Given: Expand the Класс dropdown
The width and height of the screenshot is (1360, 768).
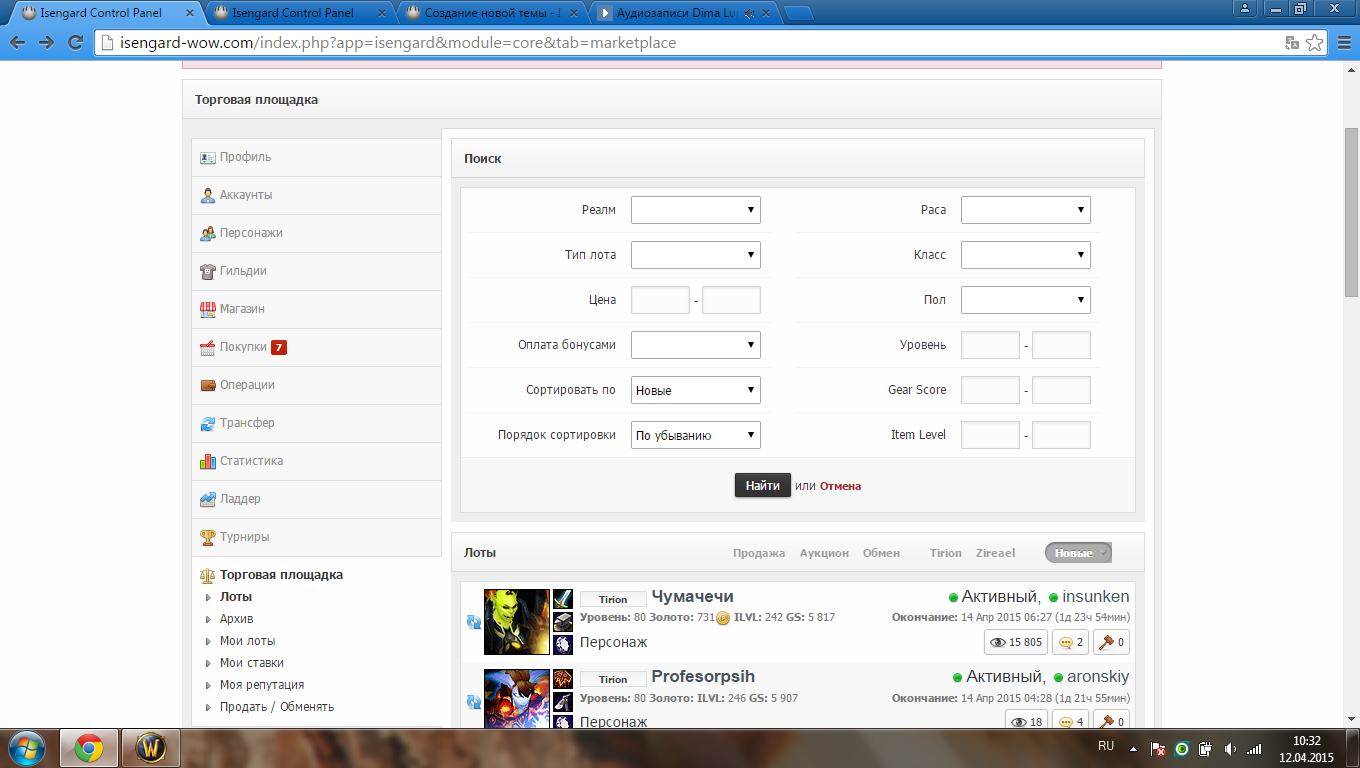Looking at the screenshot, I should coord(1025,255).
